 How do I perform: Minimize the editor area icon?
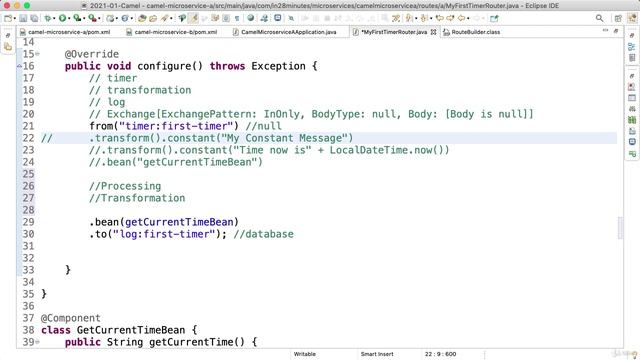605,31
